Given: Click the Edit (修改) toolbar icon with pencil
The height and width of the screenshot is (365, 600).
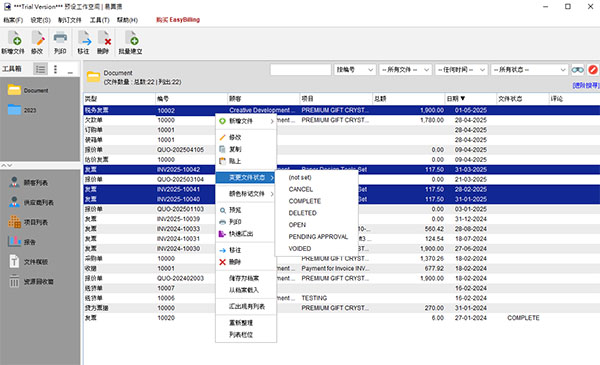Looking at the screenshot, I should (37, 42).
